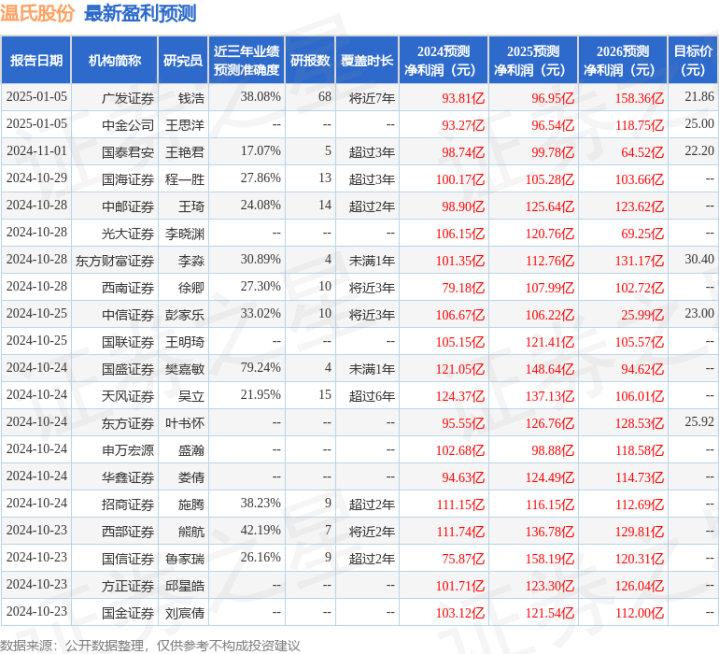Click 2024 profit value 124.37亿
The width and height of the screenshot is (719, 654).
pyautogui.click(x=459, y=396)
